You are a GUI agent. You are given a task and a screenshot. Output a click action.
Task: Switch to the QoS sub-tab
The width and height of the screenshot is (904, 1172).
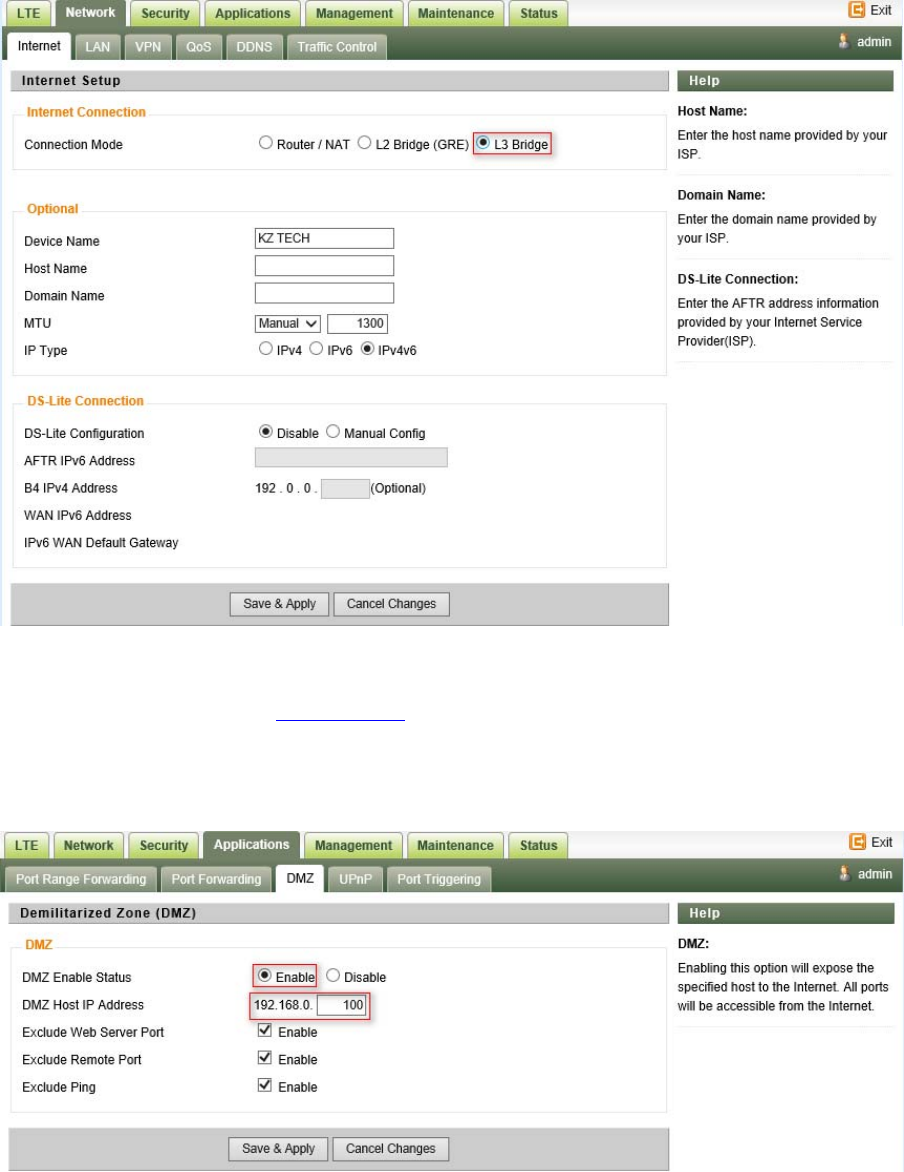(199, 46)
